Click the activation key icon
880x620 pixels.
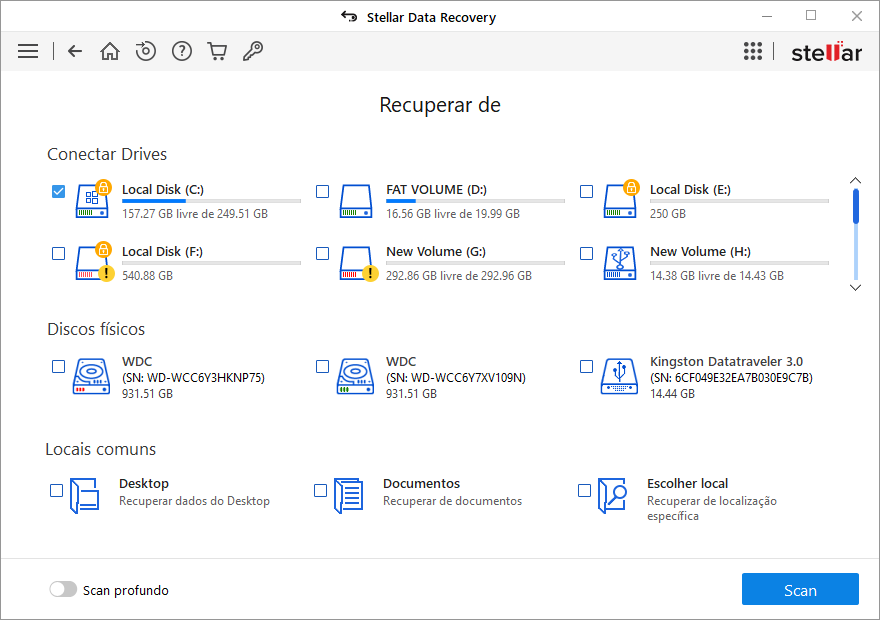click(253, 51)
